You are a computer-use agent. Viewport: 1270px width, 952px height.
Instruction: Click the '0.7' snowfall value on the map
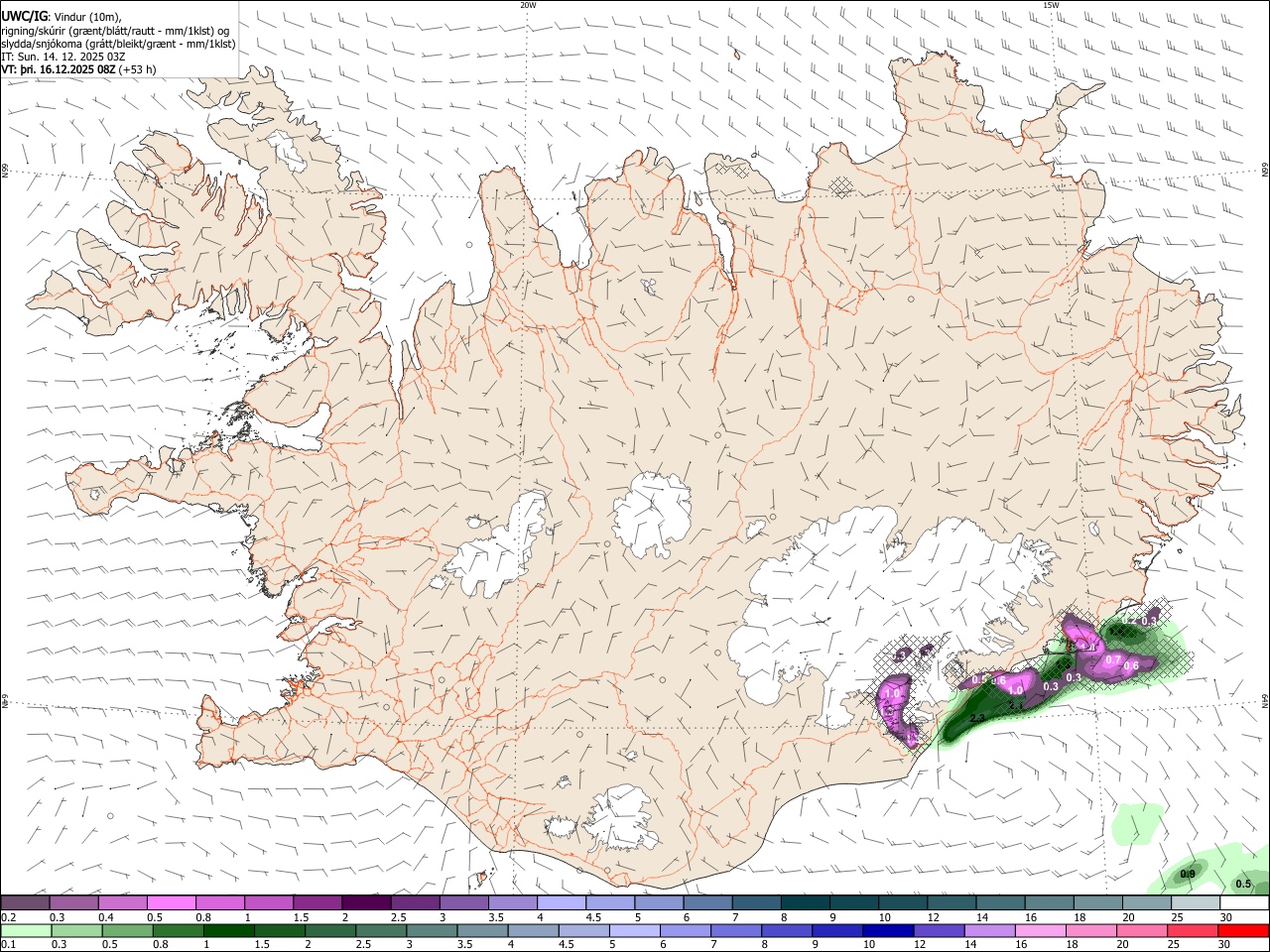tap(1113, 660)
